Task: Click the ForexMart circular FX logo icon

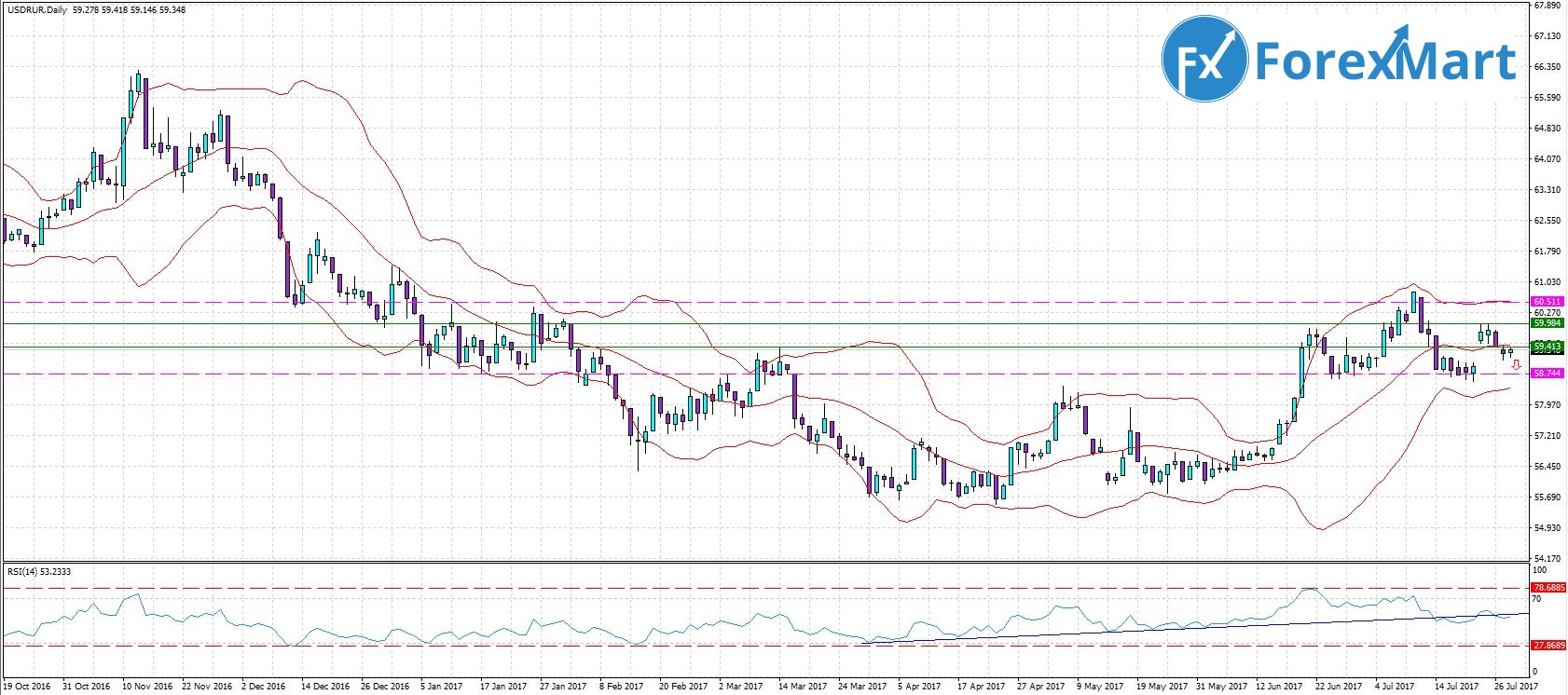Action: 1204,59
